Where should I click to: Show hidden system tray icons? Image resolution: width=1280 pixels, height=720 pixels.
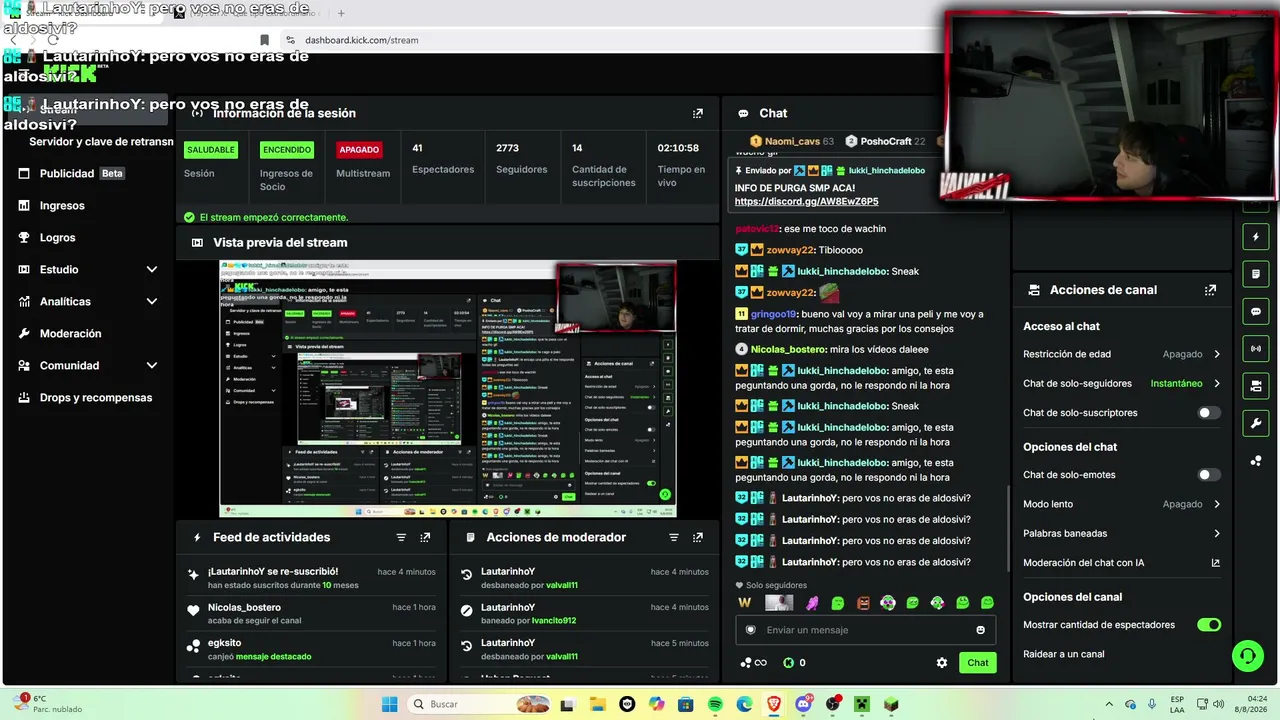coord(1111,704)
